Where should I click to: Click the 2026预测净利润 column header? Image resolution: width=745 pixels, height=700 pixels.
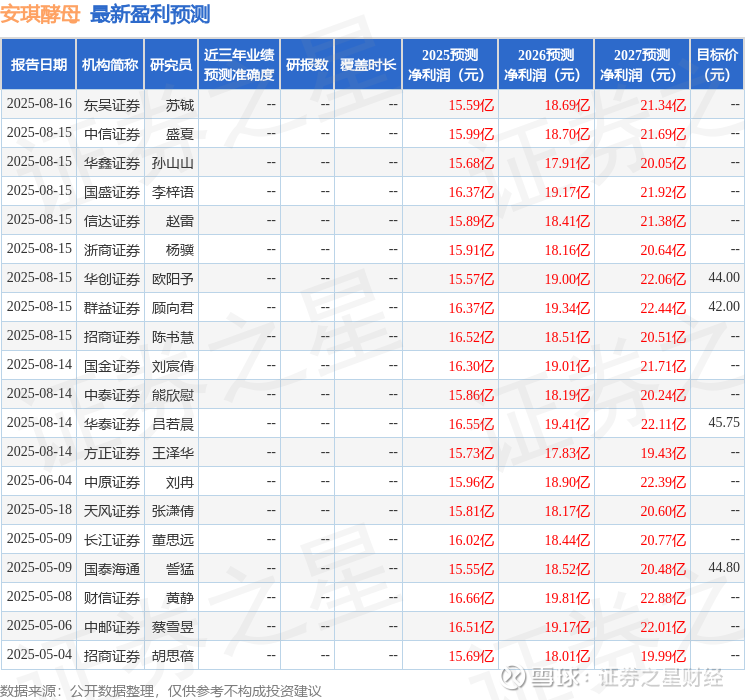coord(546,65)
